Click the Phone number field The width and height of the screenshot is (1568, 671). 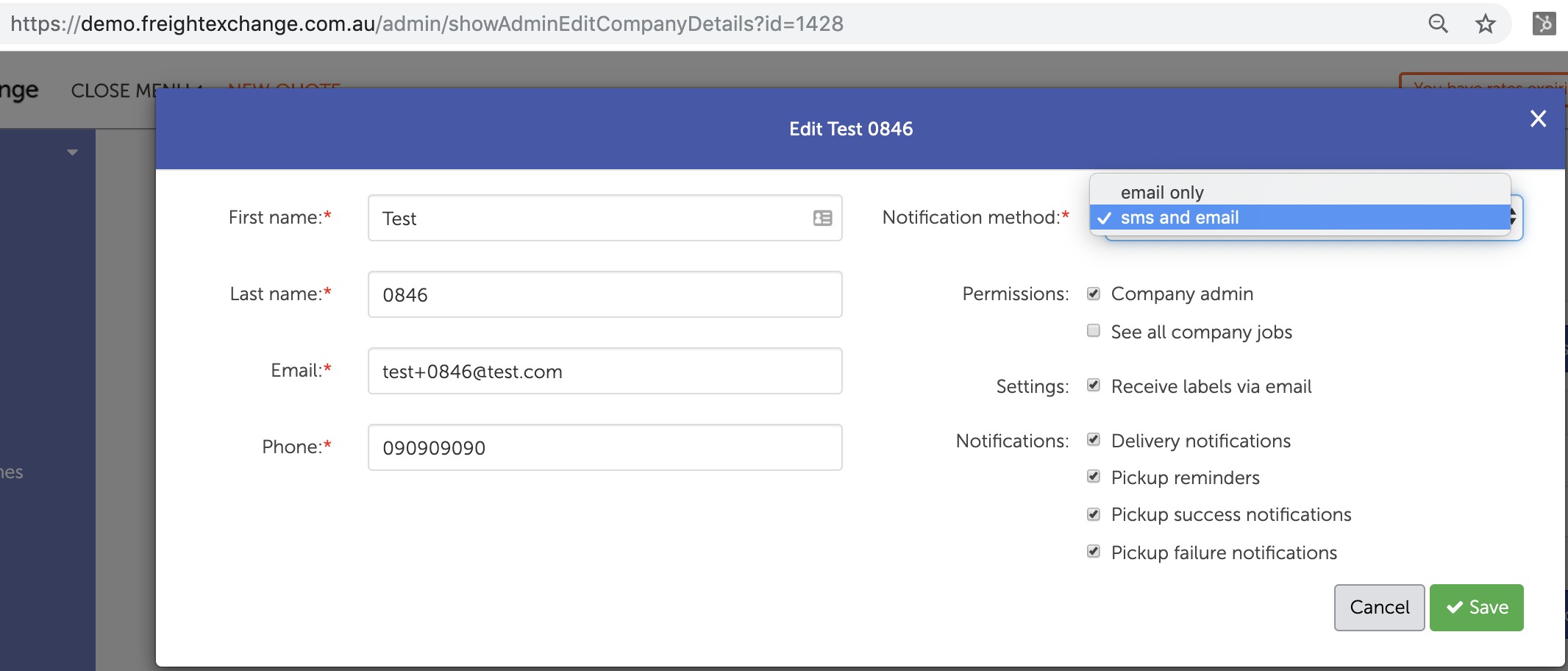[x=605, y=447]
